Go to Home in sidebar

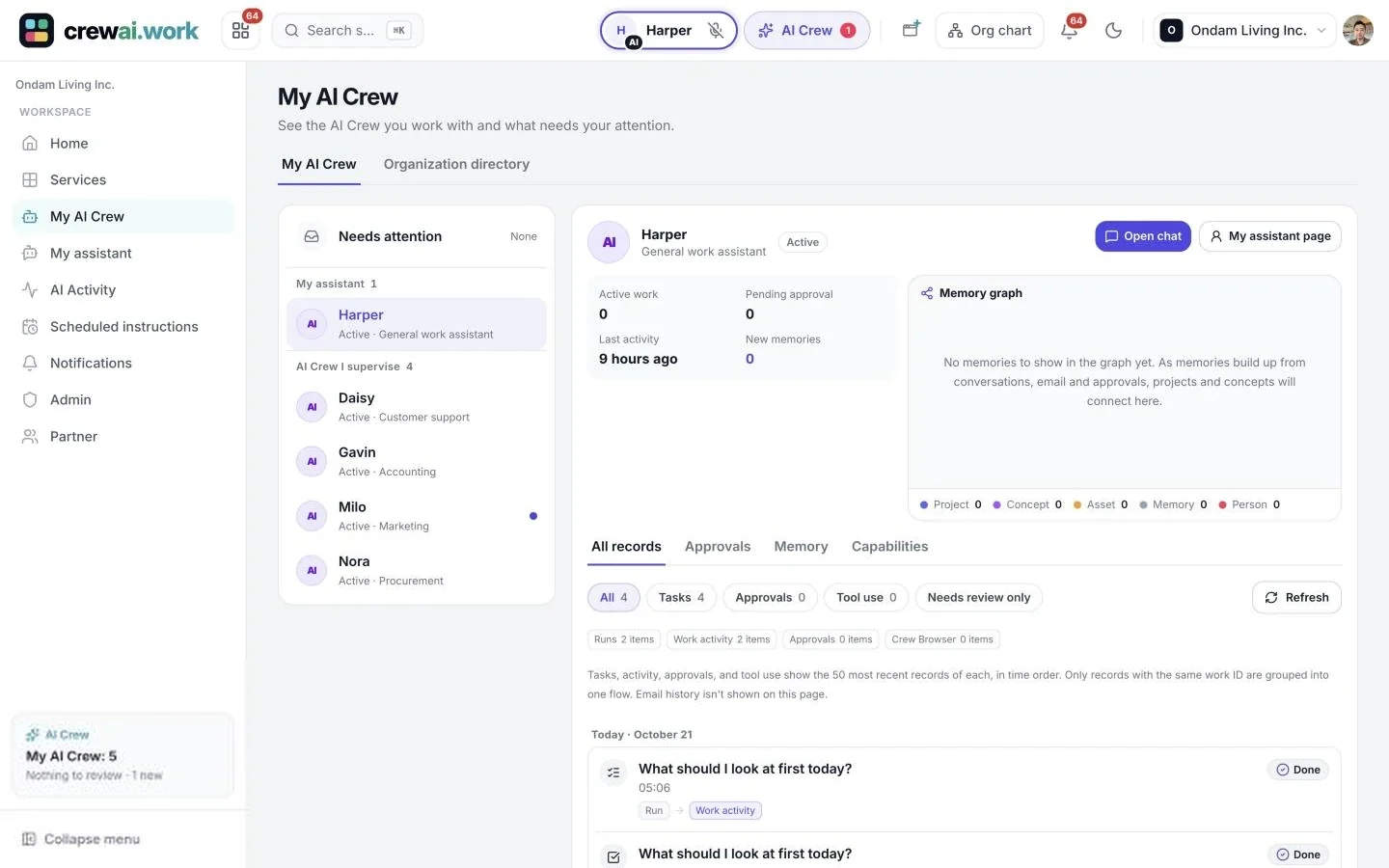tap(123, 144)
